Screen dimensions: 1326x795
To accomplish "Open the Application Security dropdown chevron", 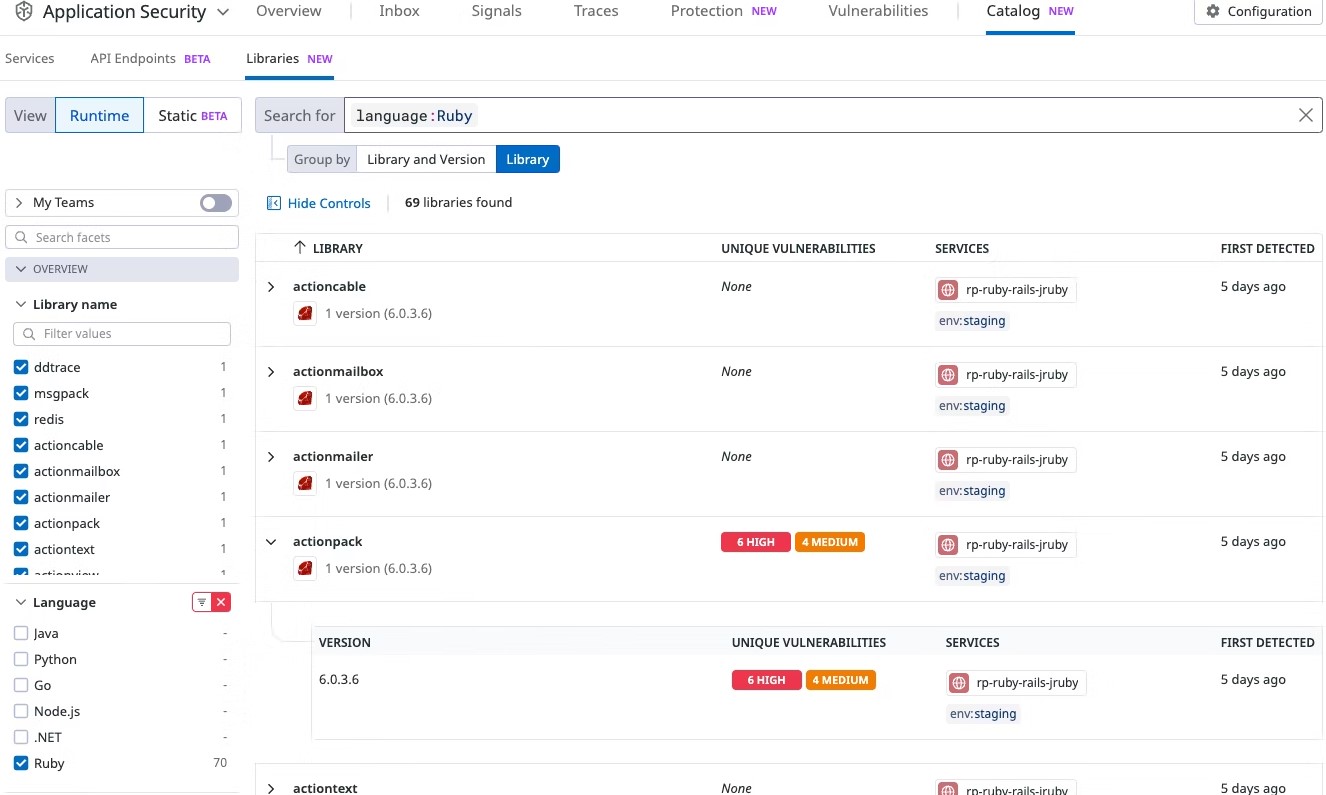I will [223, 13].
